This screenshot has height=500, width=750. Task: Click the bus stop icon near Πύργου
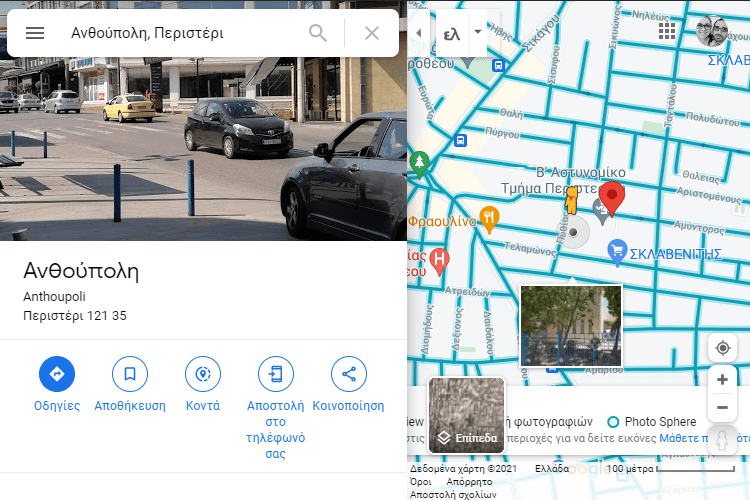(460, 140)
